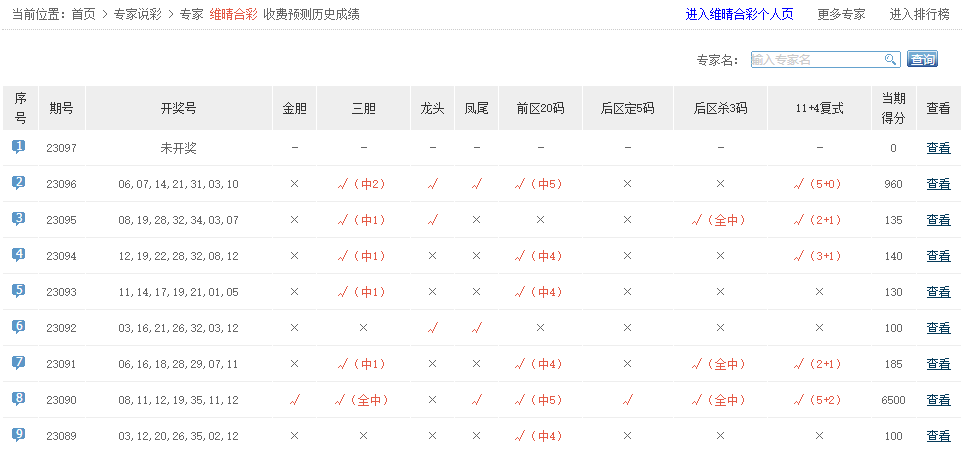Navigate to 首页 in breadcrumb
Viewport: 966px width, 452px height.
pos(83,15)
